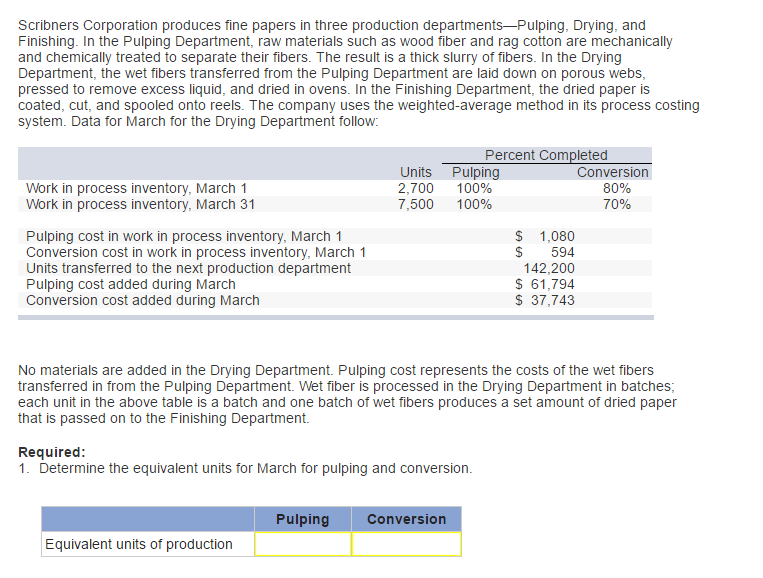Click the 'Required:' heading
Viewport: 763px width, 578px height.
[52, 452]
